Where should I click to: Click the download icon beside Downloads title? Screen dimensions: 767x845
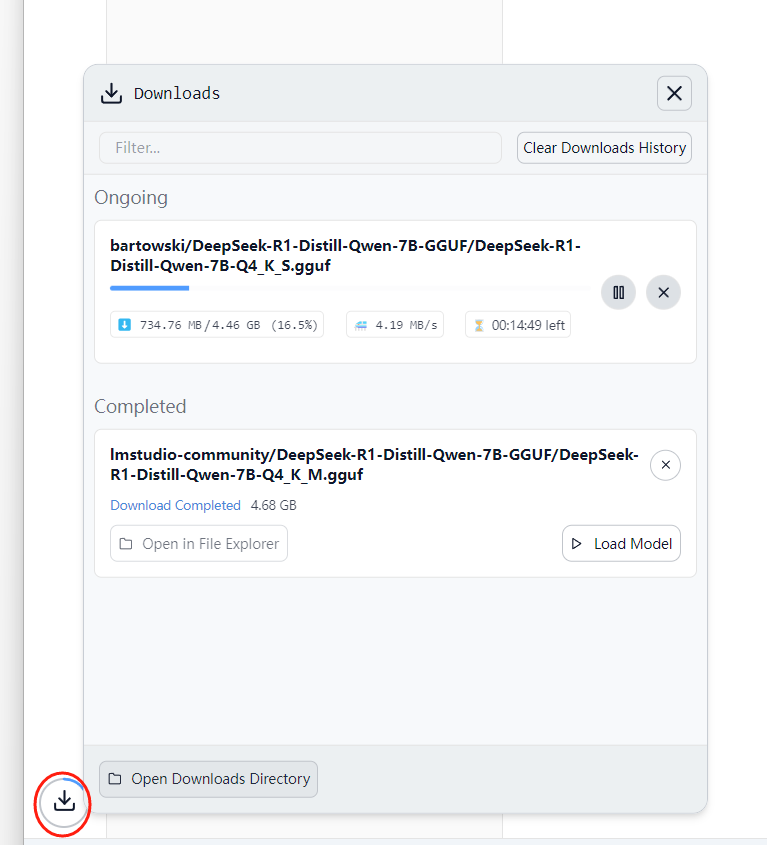(x=112, y=94)
